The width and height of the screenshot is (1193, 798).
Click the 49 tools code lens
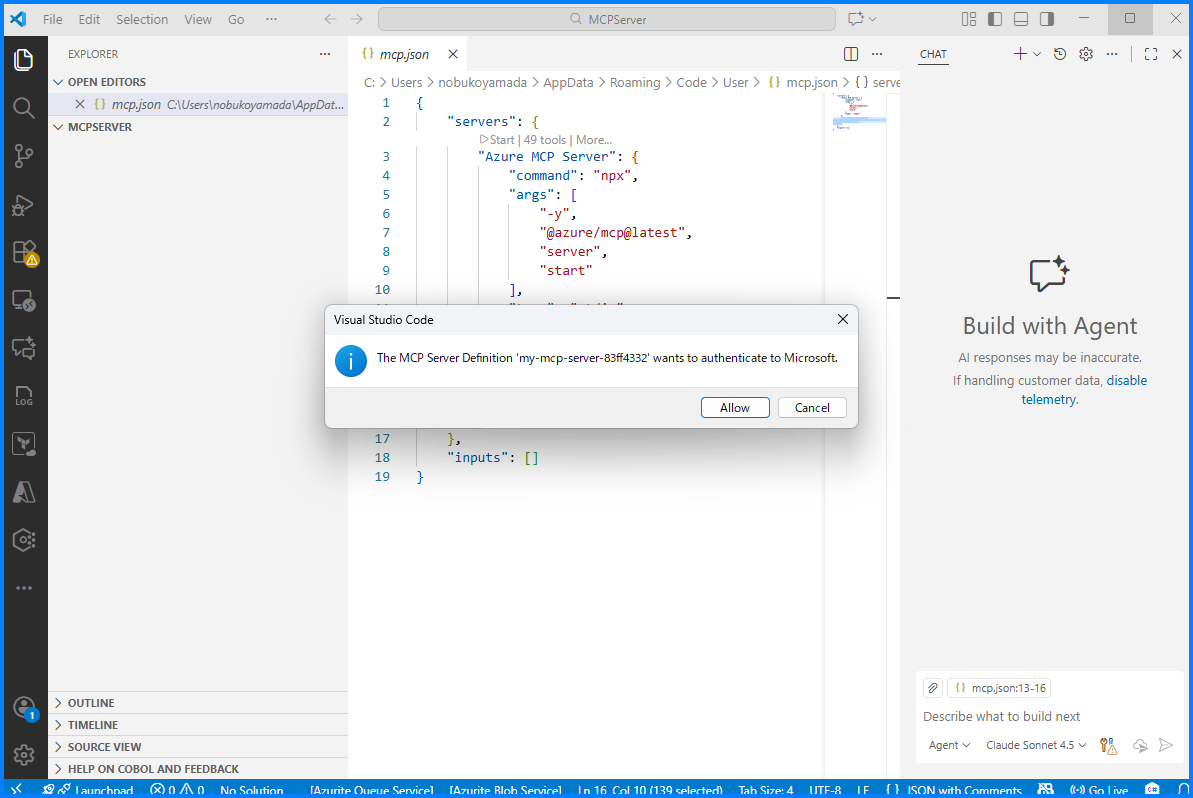tap(545, 140)
